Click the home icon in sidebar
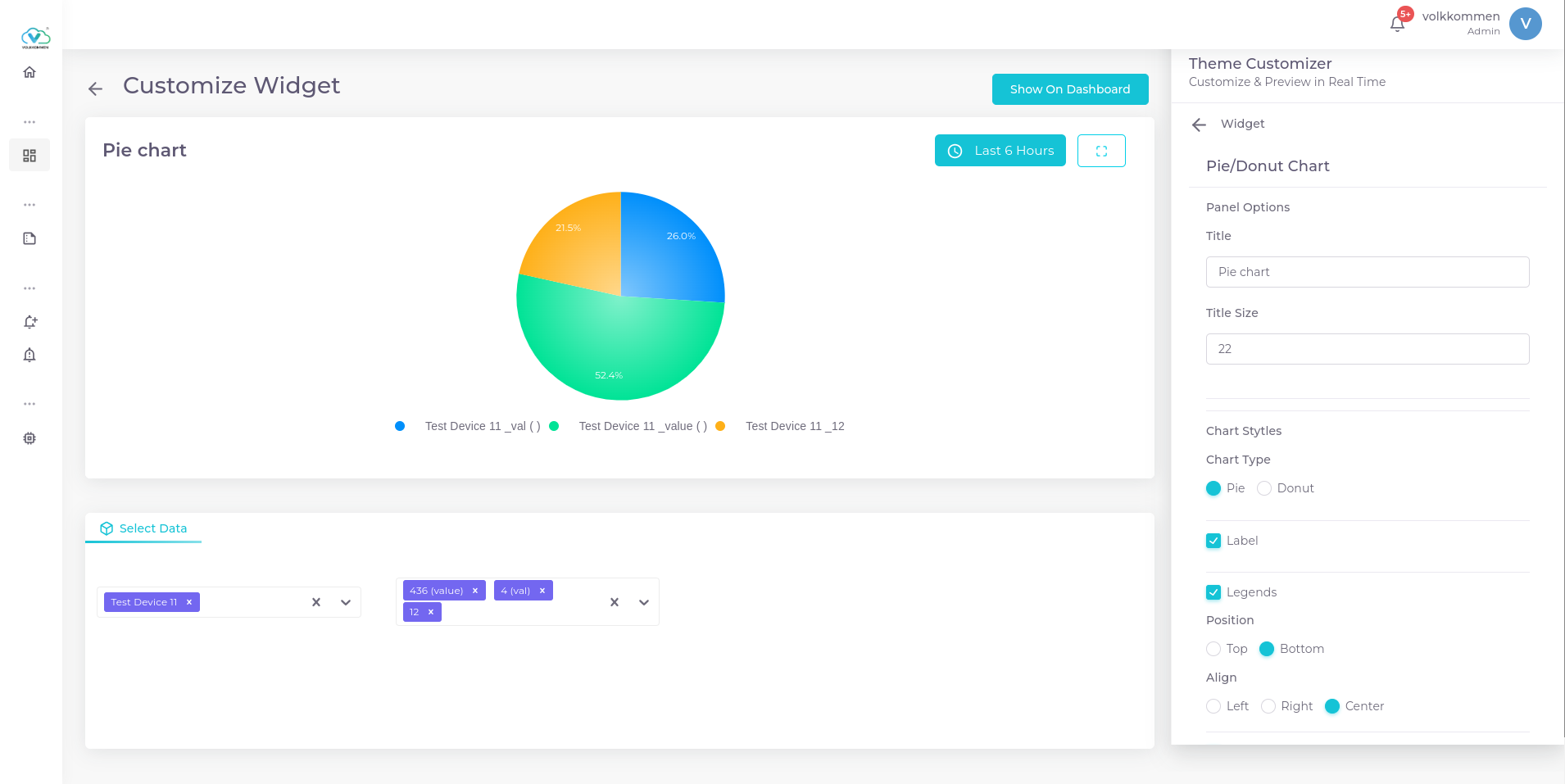 click(29, 72)
